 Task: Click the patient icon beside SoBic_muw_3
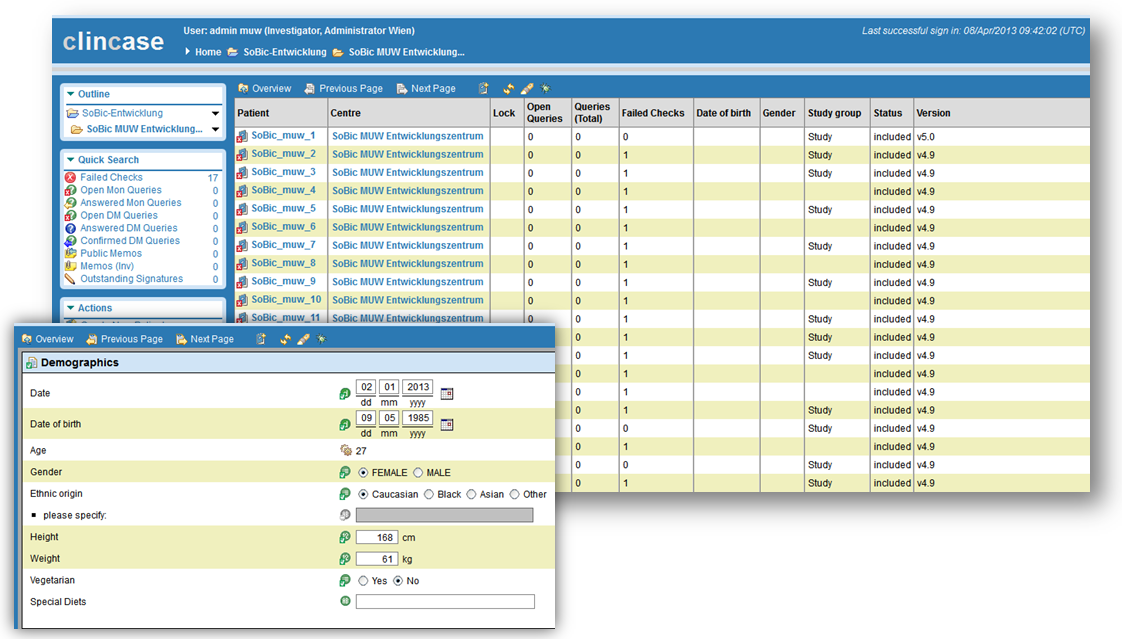242,173
